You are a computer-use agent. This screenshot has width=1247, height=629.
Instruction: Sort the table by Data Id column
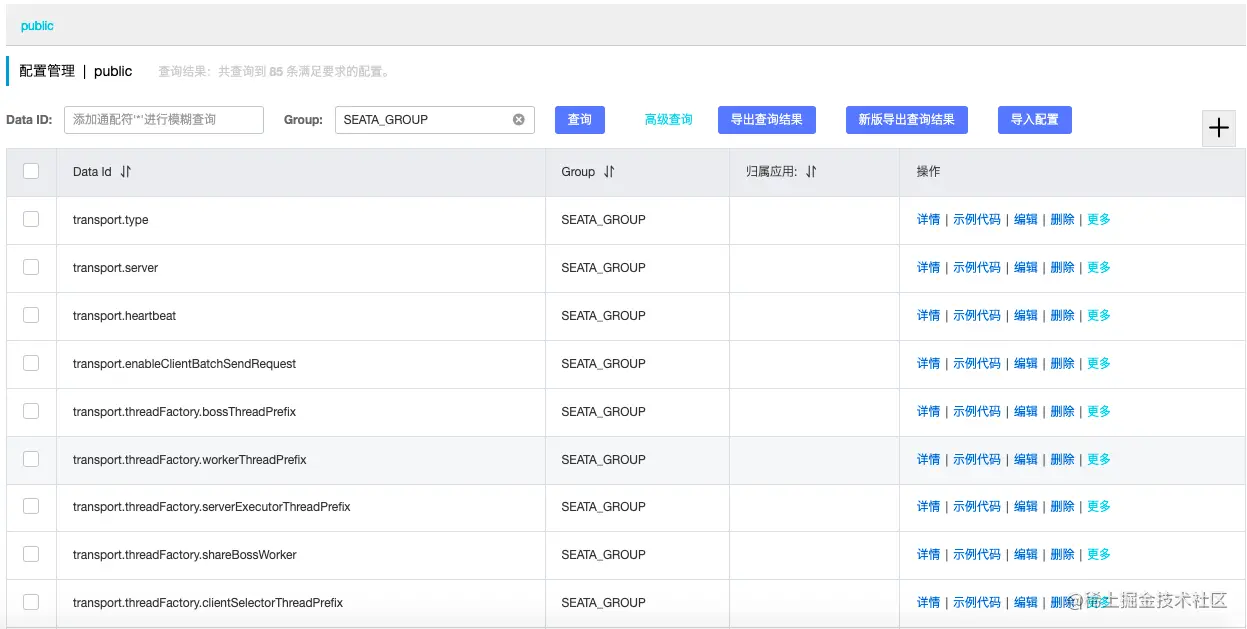126,171
